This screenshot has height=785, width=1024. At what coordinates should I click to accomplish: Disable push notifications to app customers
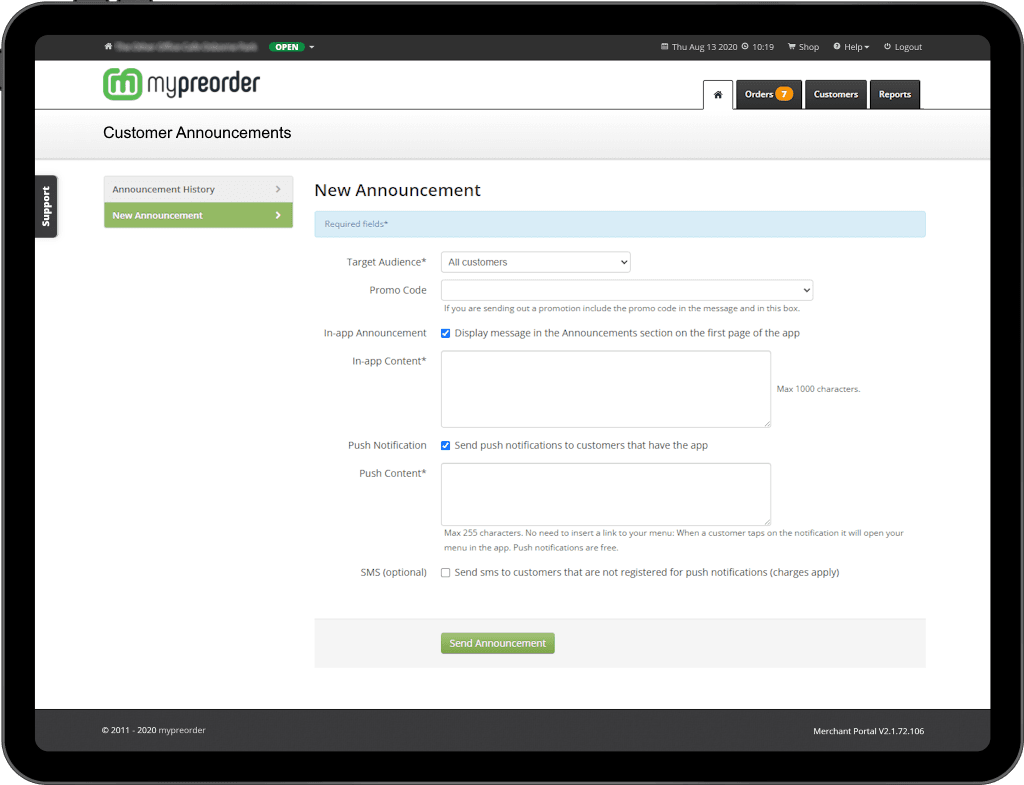(x=445, y=445)
